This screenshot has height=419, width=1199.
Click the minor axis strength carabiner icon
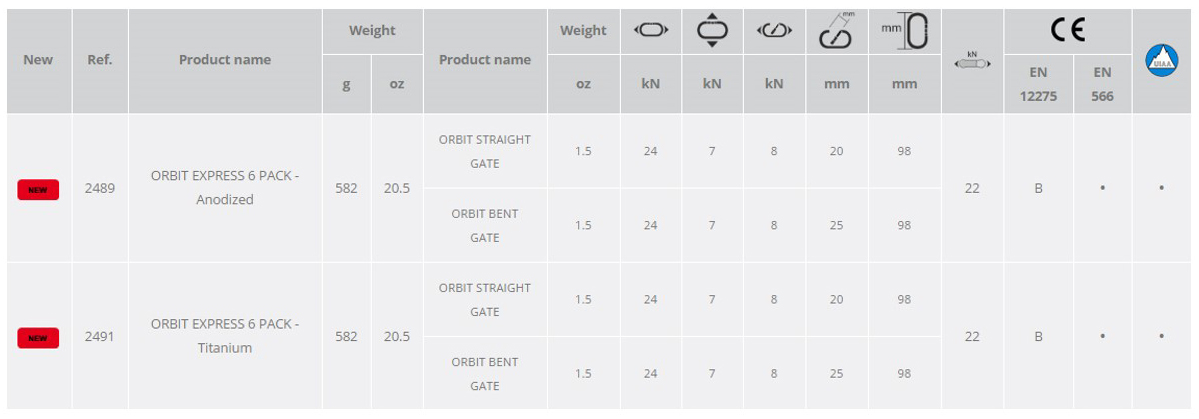(x=712, y=31)
